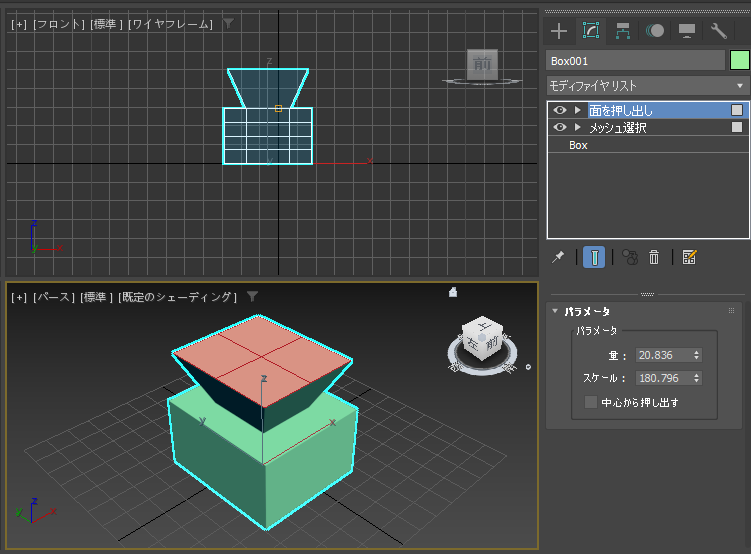Open the Create command panel tab
Image resolution: width=751 pixels, height=554 pixels.
pyautogui.click(x=559, y=31)
